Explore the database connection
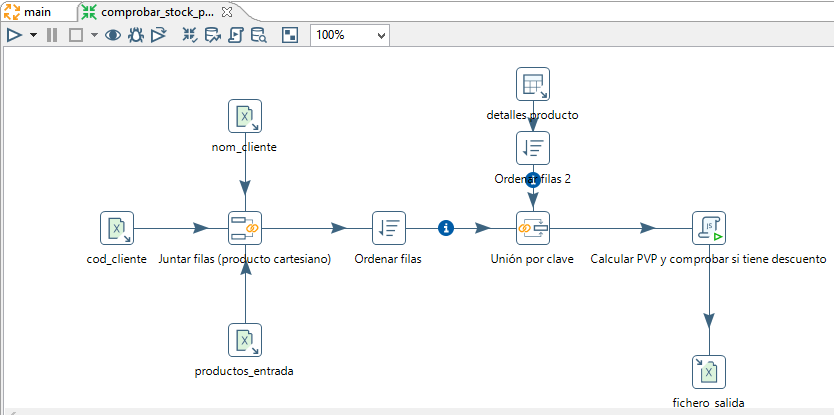The image size is (834, 415). (x=258, y=36)
